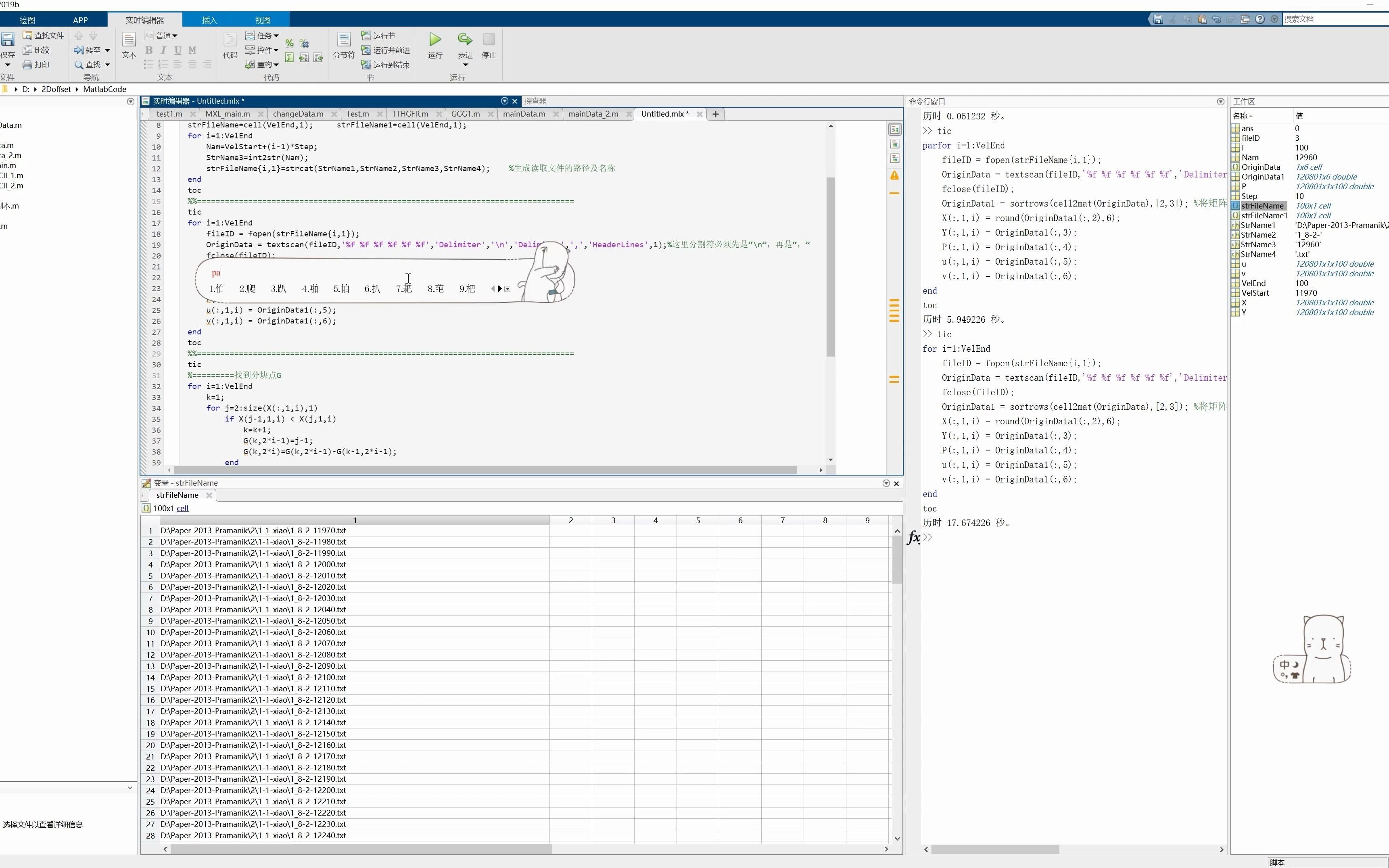
Task: Click the variable viewer horizontal scrollbar
Action: point(361,849)
